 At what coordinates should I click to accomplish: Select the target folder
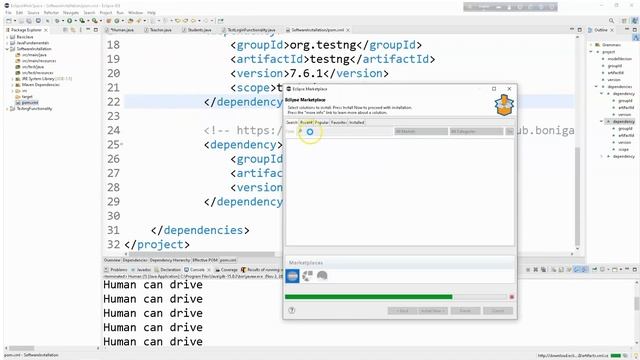click(27, 97)
